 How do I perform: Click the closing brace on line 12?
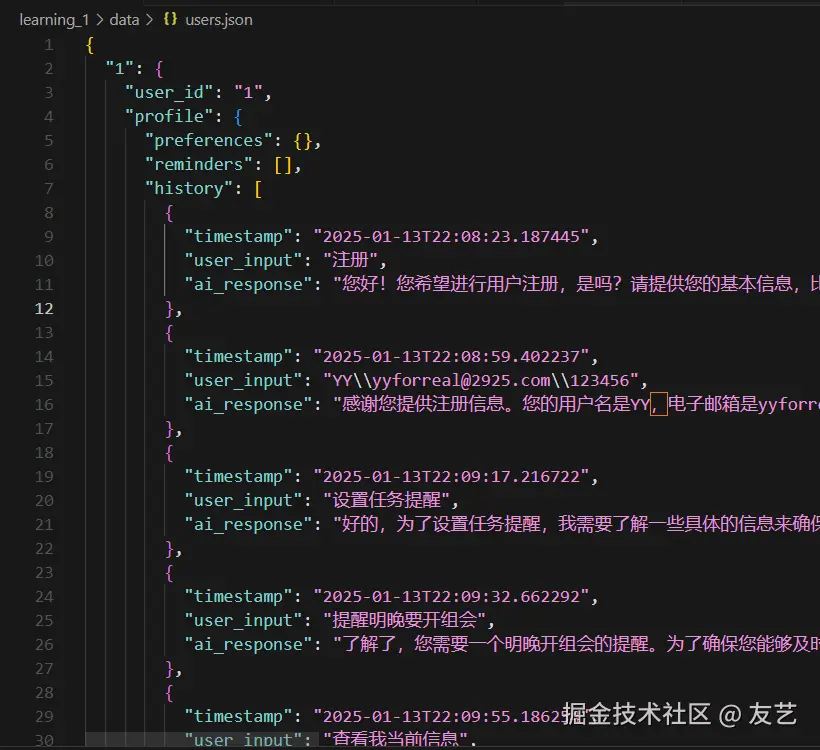pos(170,309)
